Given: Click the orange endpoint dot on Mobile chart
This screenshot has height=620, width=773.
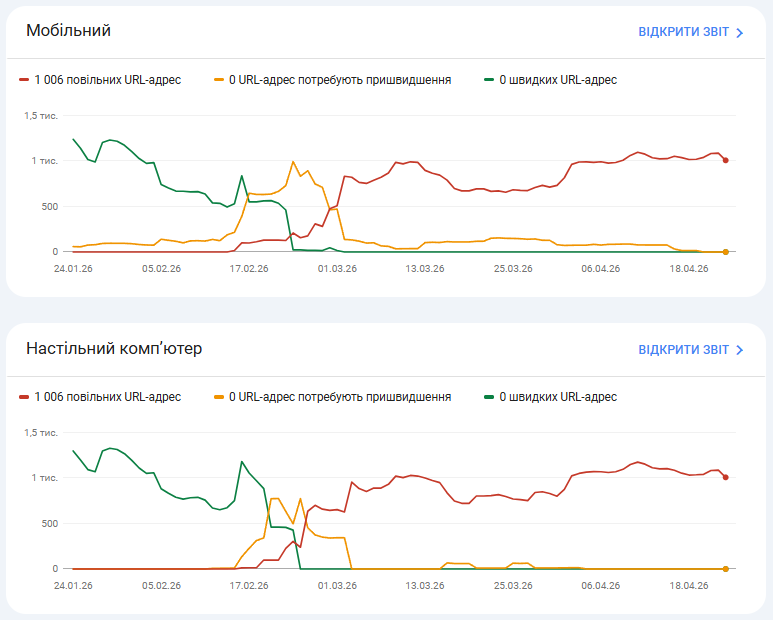Looking at the screenshot, I should click(725, 252).
